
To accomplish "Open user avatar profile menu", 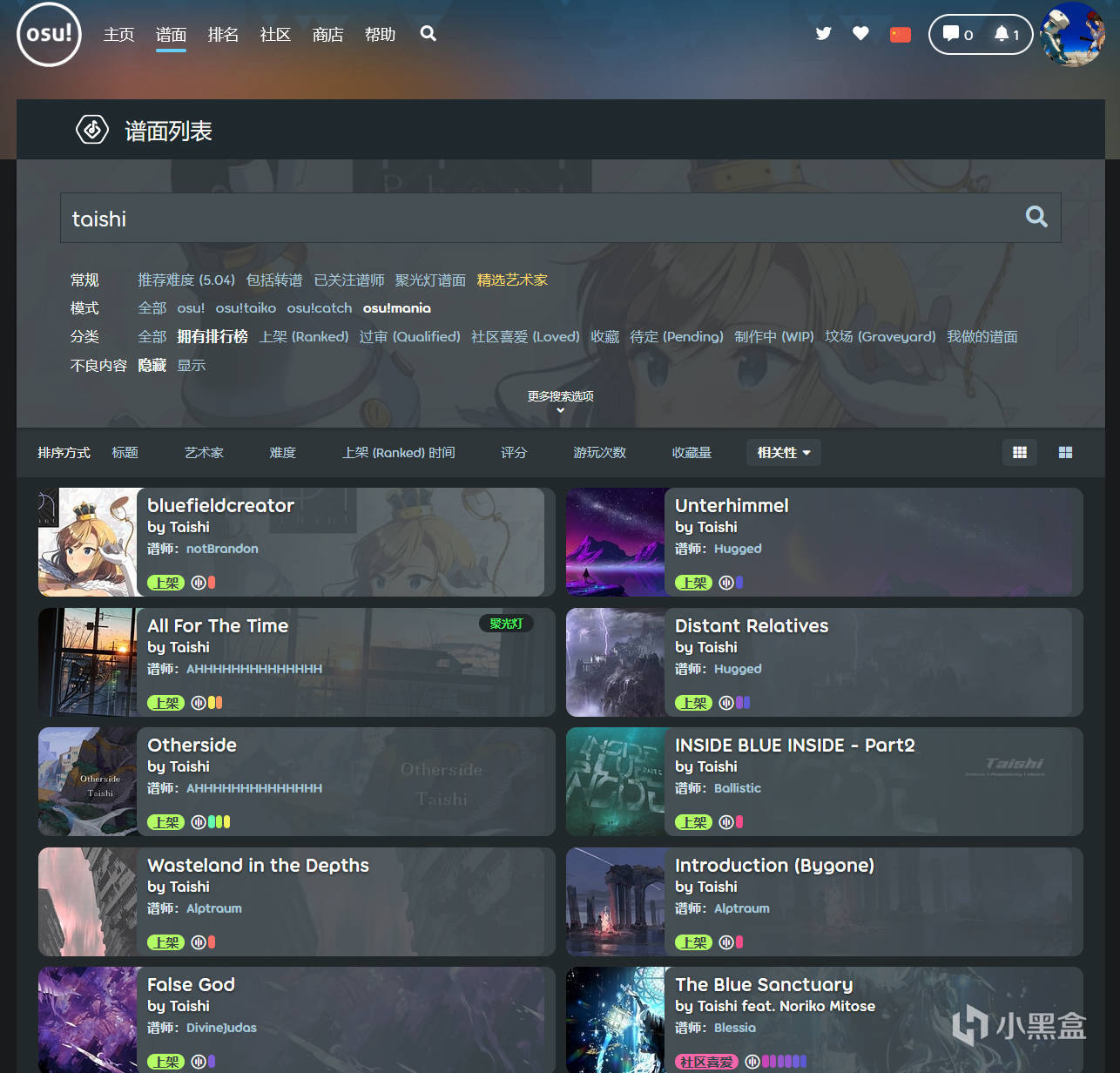I will click(x=1073, y=35).
